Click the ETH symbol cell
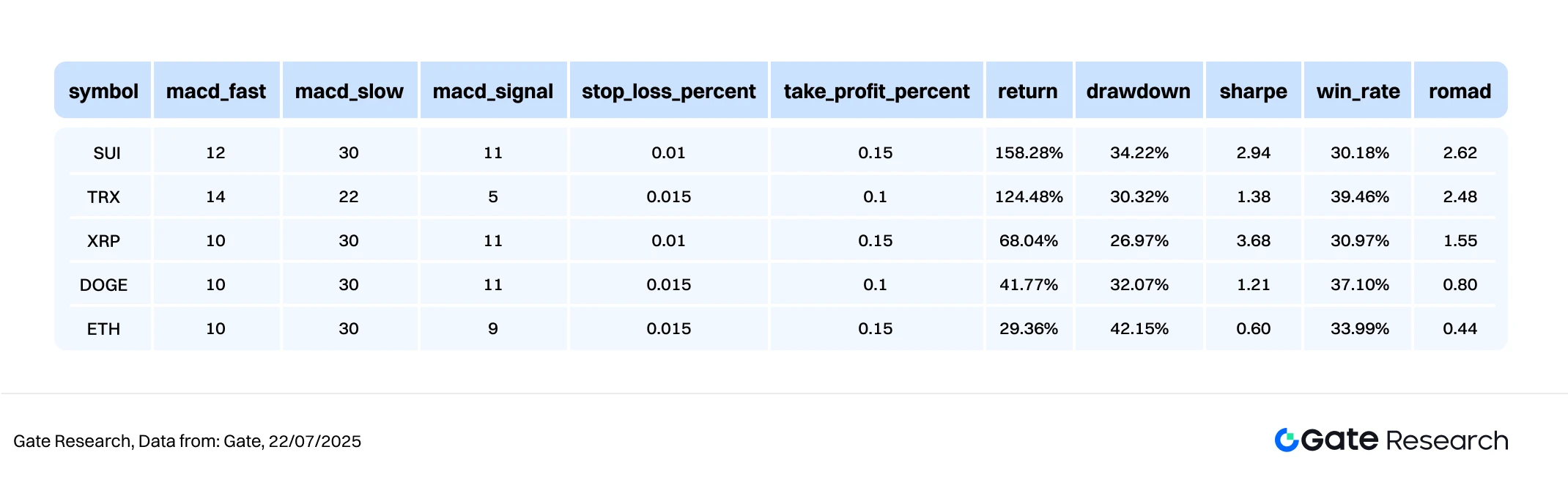 coord(103,329)
